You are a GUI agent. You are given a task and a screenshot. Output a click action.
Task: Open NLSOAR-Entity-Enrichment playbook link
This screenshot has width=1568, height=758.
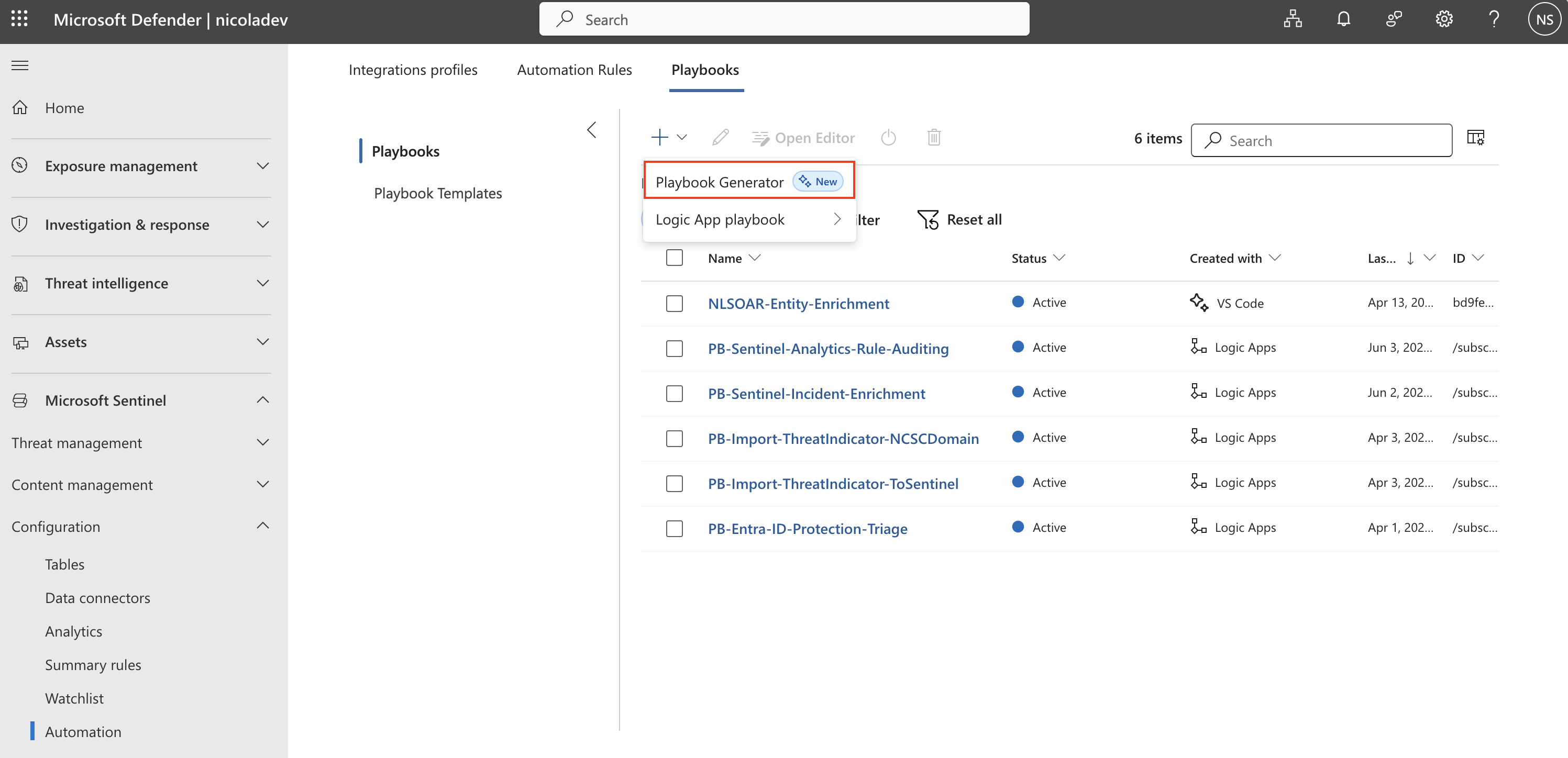[x=798, y=304]
